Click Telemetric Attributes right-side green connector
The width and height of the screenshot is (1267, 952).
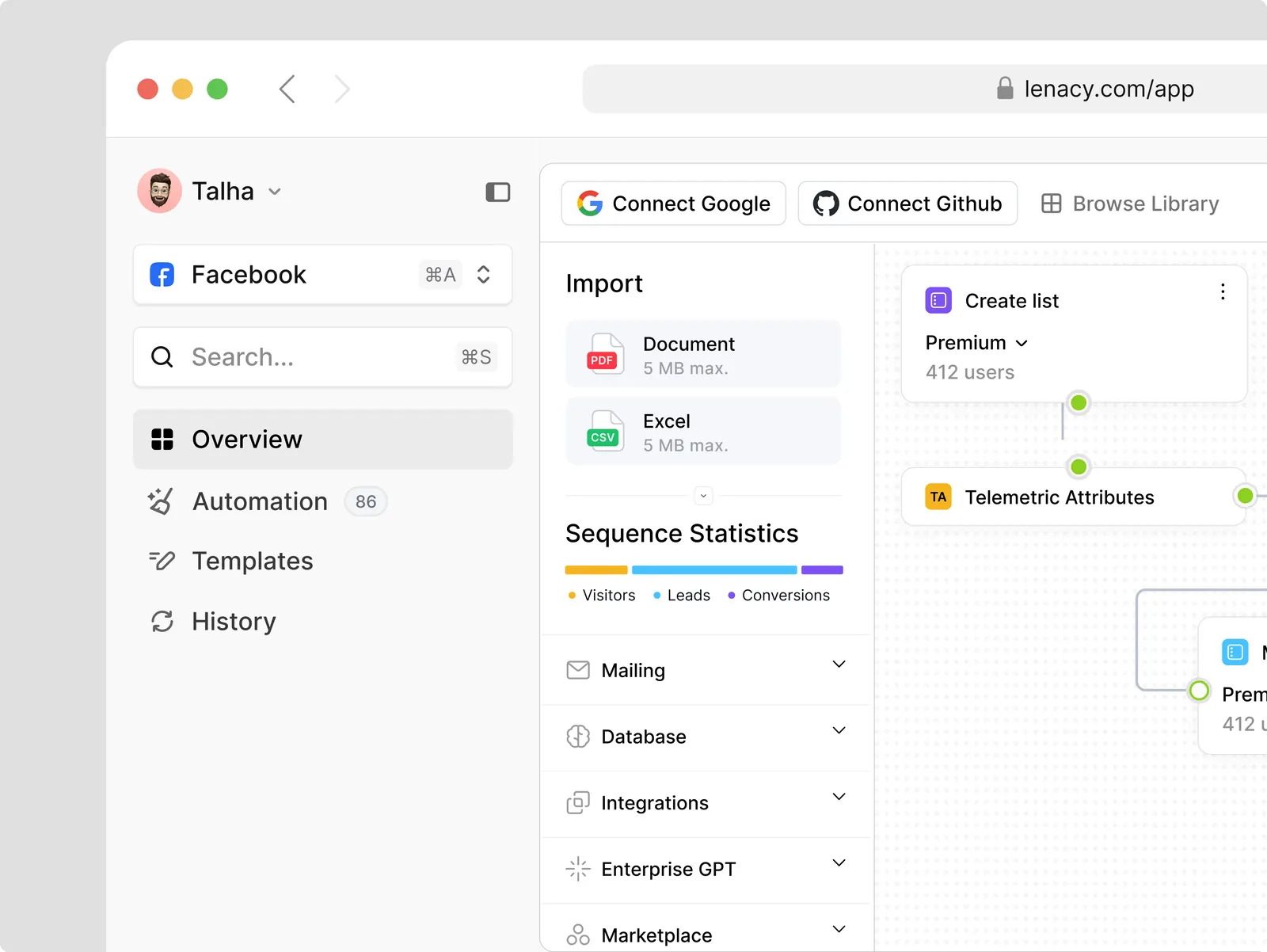1245,497
